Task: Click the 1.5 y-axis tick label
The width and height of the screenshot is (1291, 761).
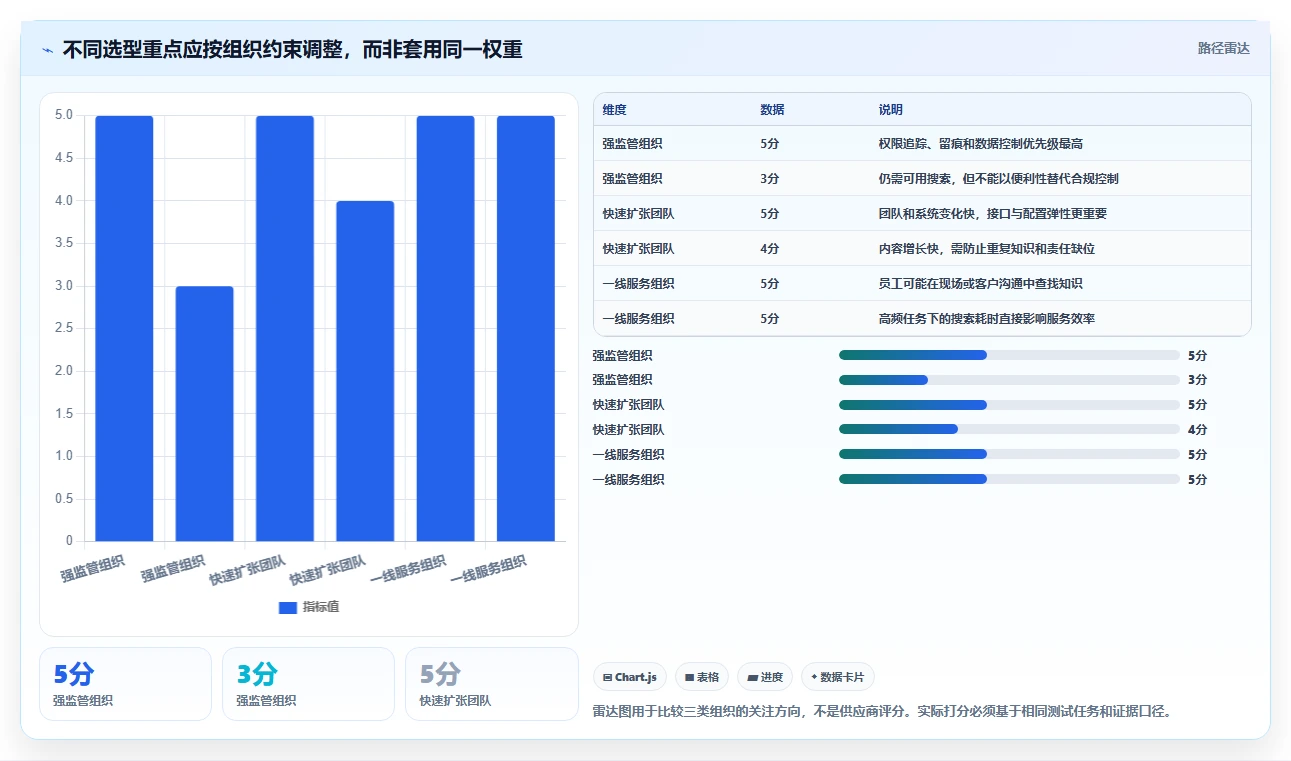Action: coord(64,414)
